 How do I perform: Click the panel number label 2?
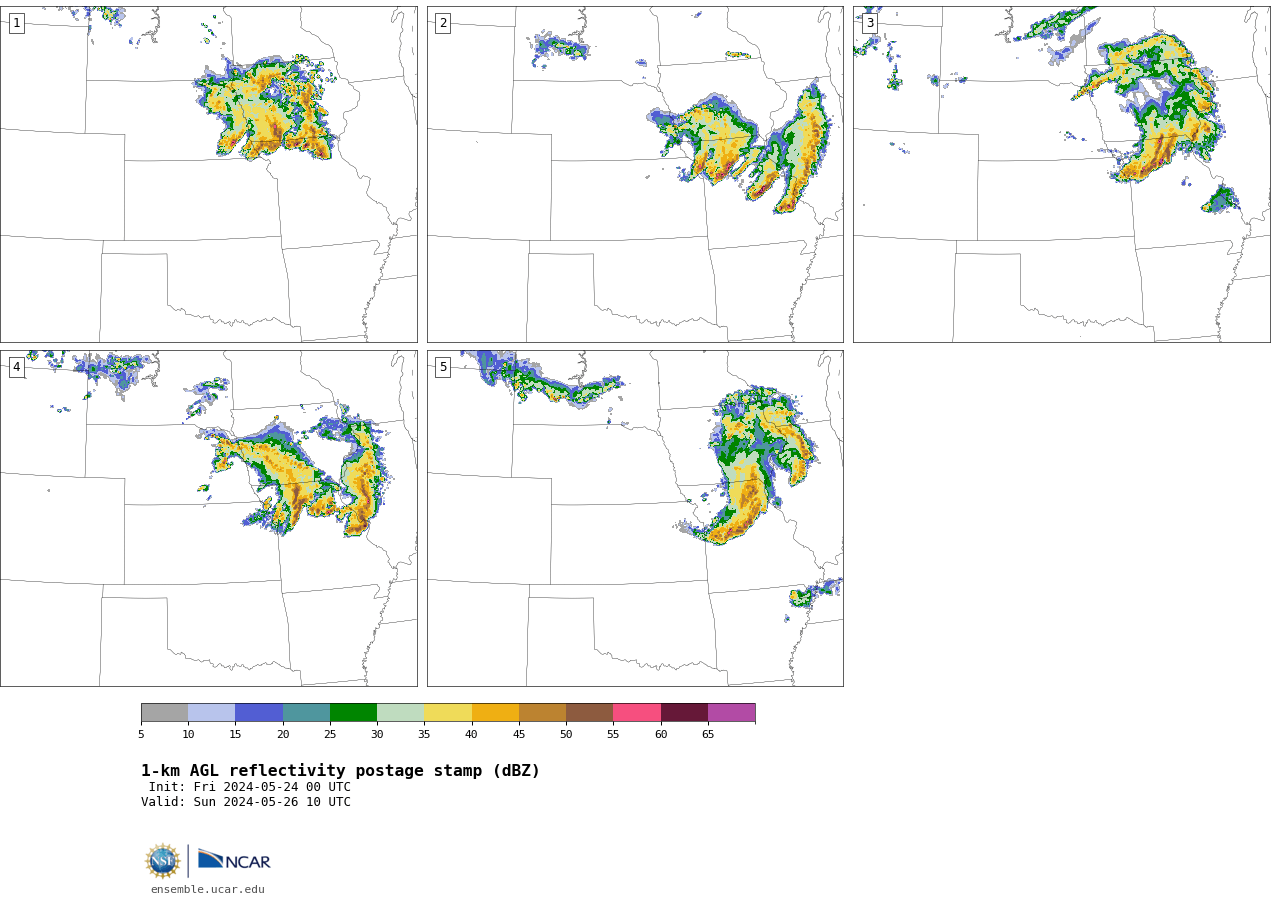(443, 23)
